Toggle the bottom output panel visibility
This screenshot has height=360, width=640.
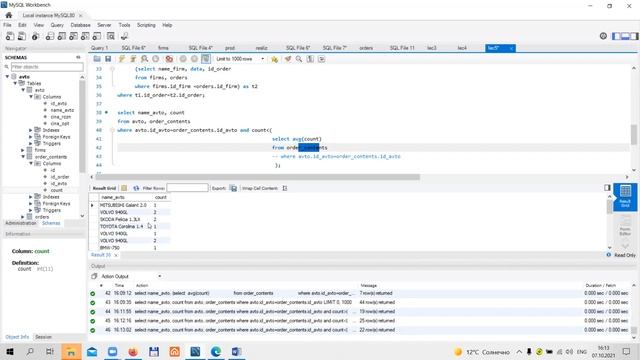click(x=625, y=36)
